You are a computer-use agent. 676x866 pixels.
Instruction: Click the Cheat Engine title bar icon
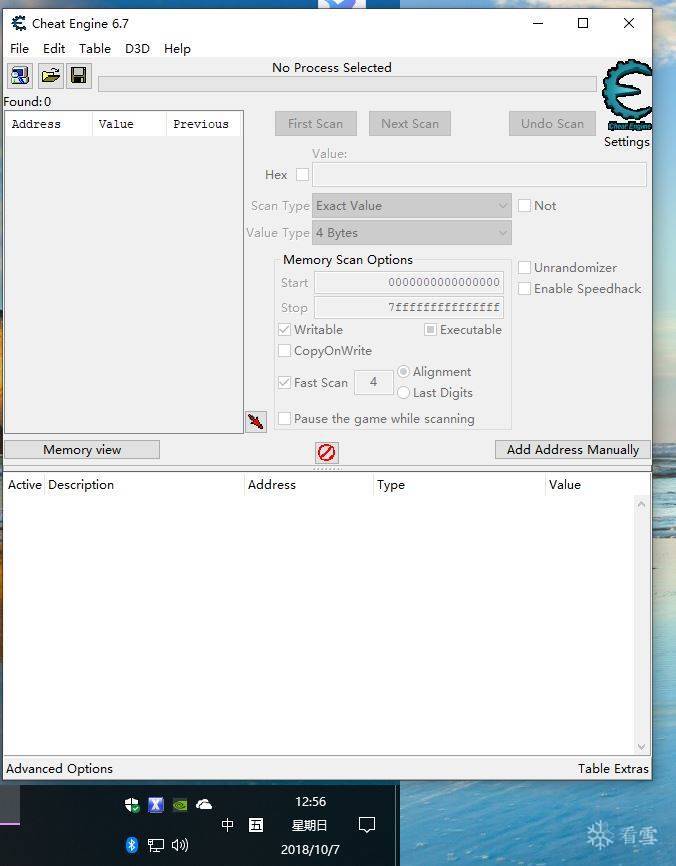[19, 23]
